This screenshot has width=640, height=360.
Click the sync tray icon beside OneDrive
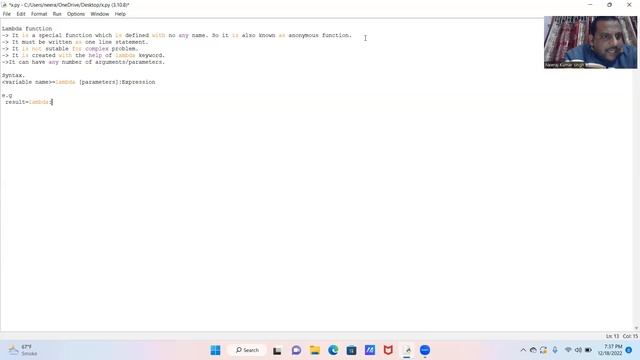pos(543,350)
